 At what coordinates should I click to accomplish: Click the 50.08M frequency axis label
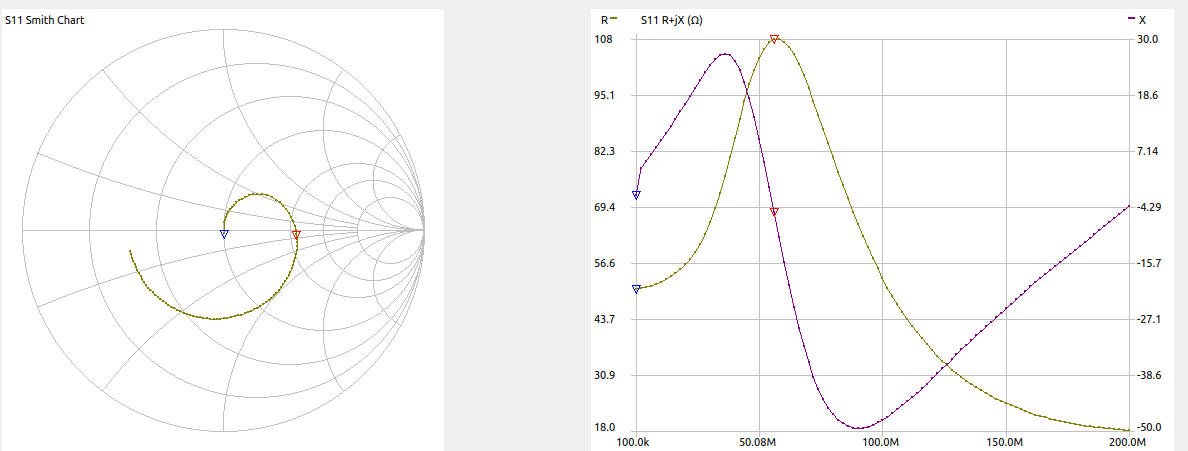pos(758,441)
